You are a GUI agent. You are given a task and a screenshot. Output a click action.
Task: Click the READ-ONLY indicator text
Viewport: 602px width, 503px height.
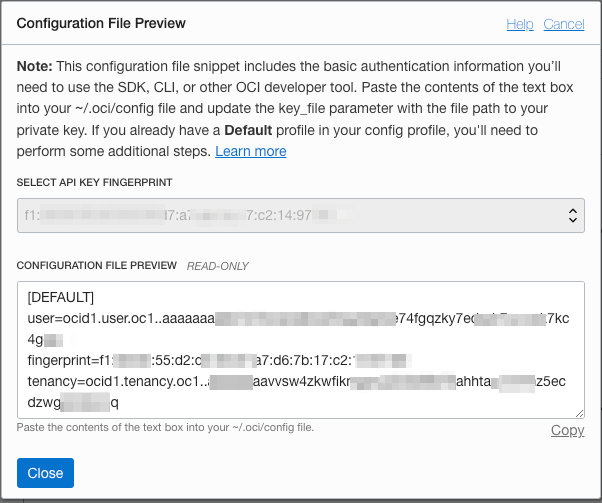[218, 266]
